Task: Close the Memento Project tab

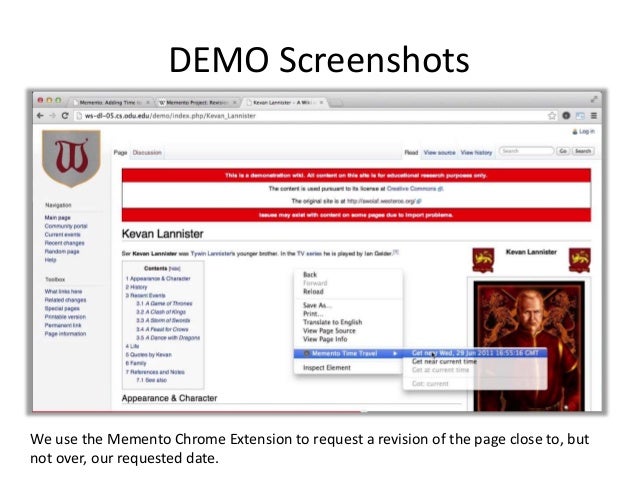Action: 234,103
